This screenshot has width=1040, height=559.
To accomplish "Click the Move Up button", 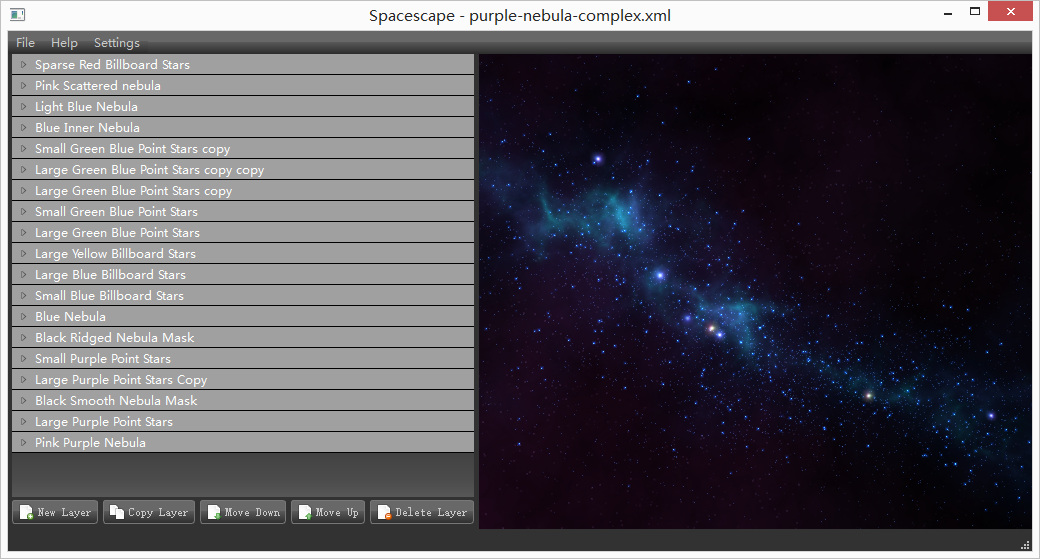I will click(x=328, y=512).
